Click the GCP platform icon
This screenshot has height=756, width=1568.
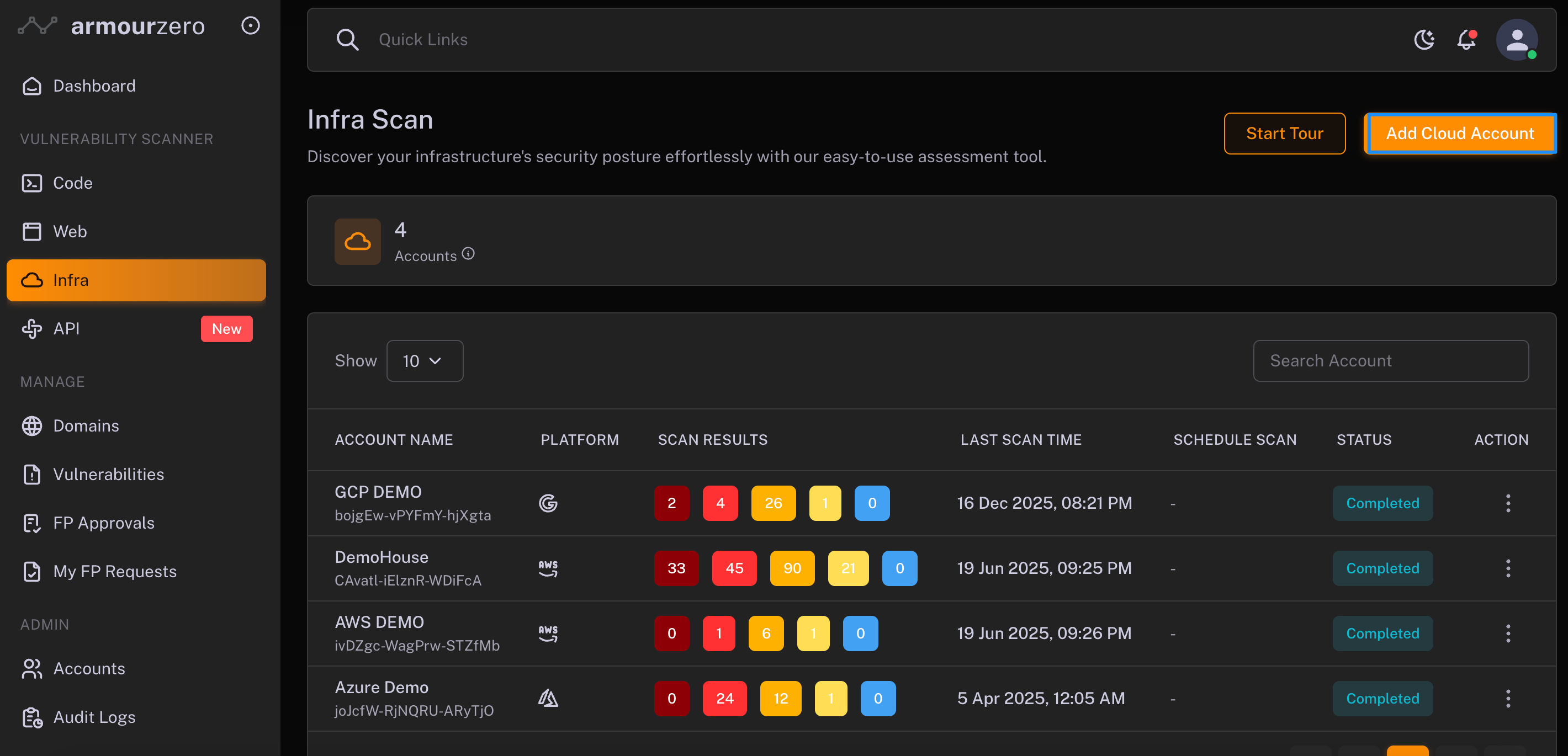(x=548, y=503)
